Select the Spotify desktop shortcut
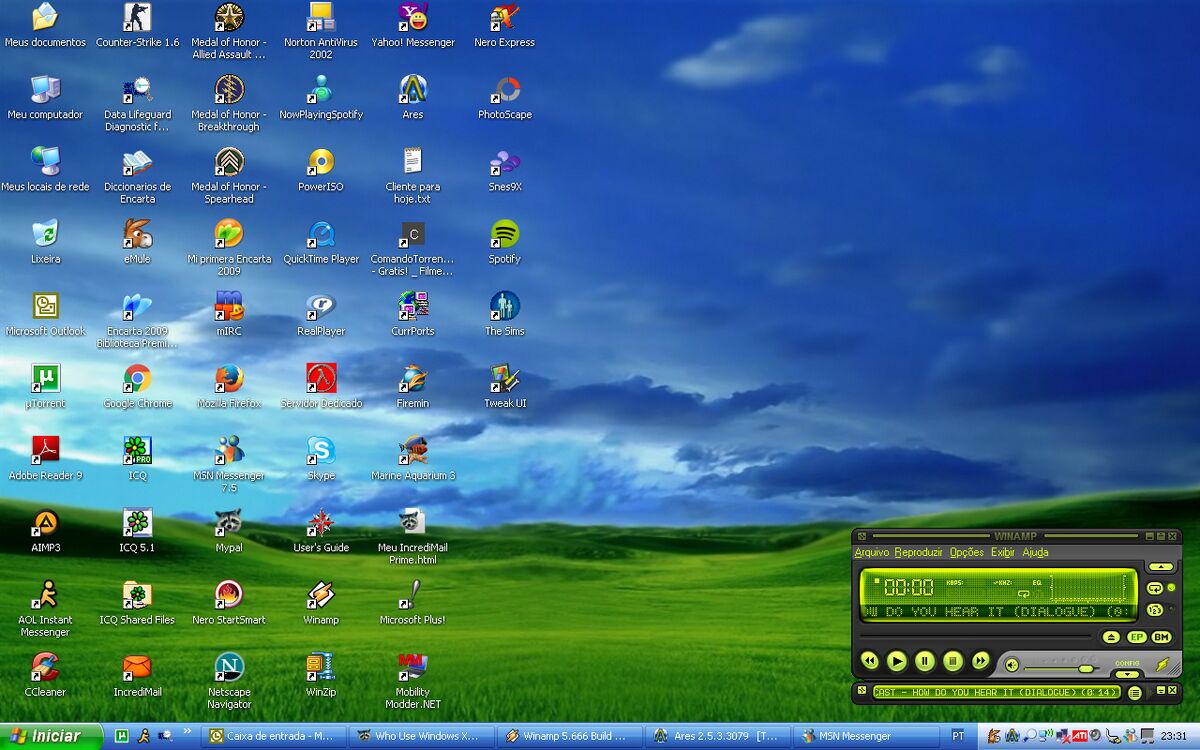The height and width of the screenshot is (750, 1200). 504,235
